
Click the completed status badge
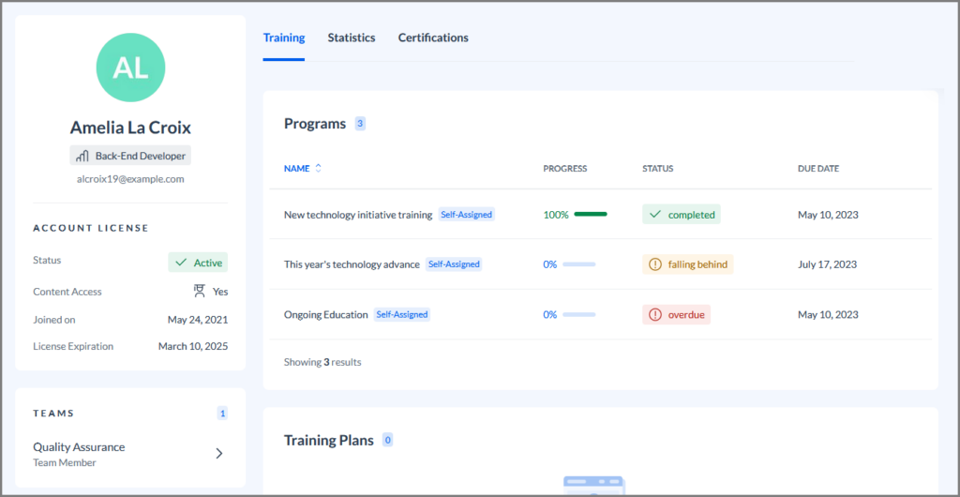click(x=681, y=215)
